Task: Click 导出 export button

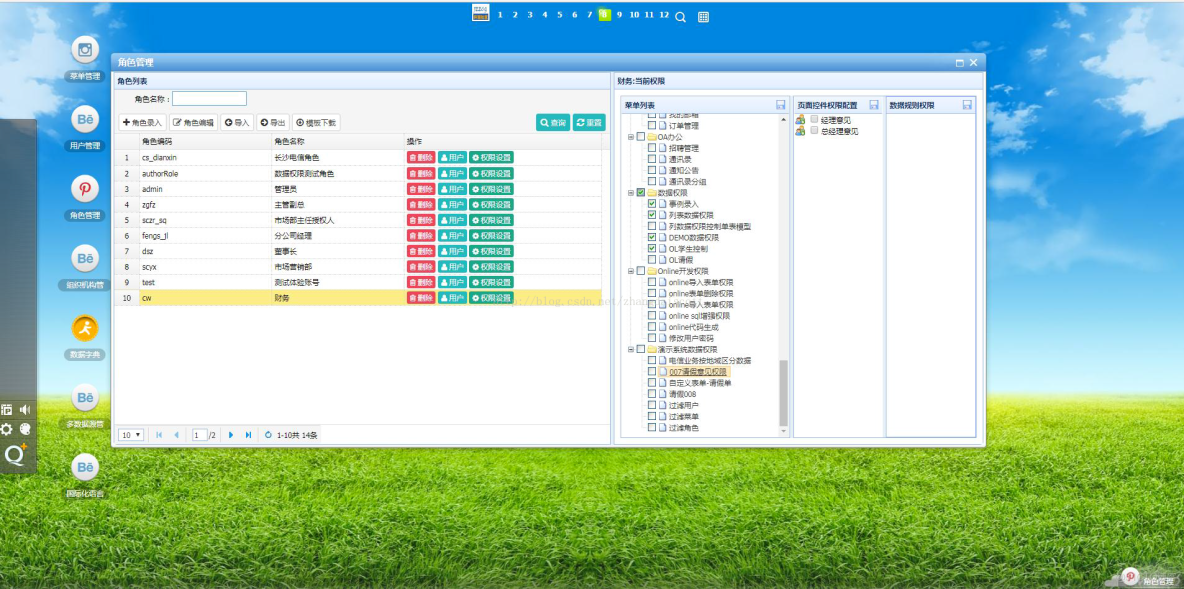Action: 273,122
